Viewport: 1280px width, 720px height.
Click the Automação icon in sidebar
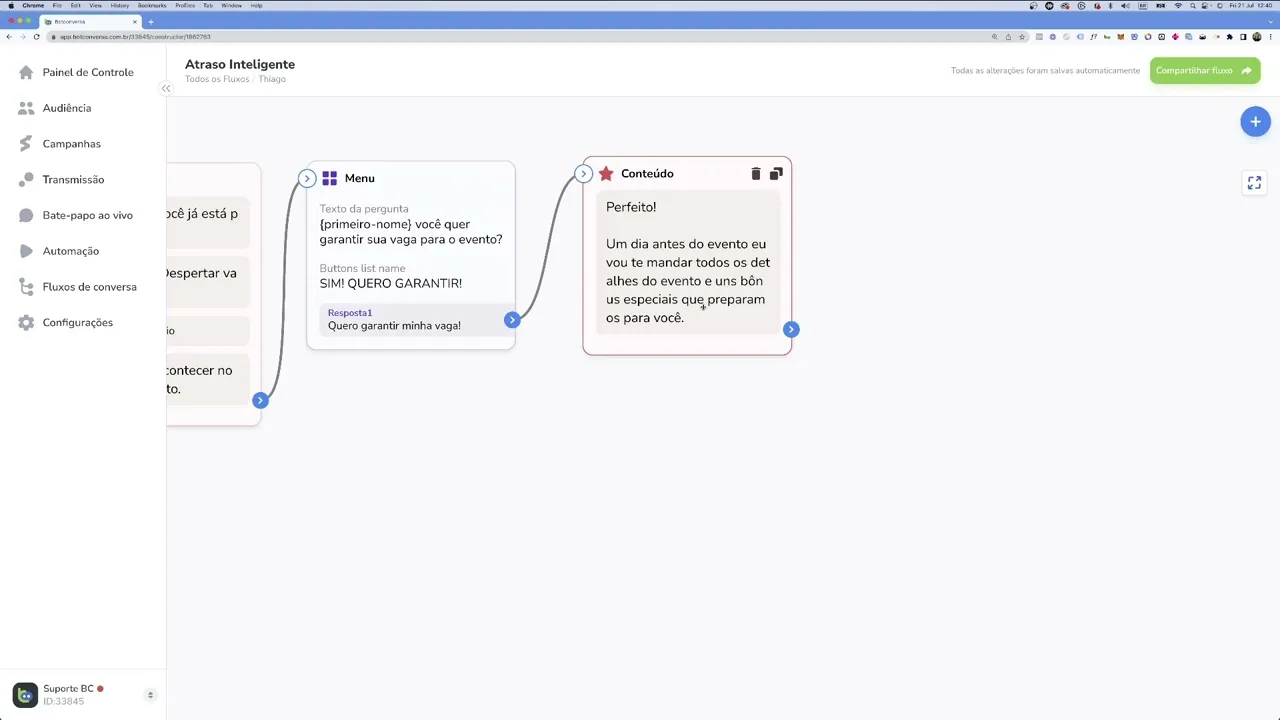pos(26,251)
